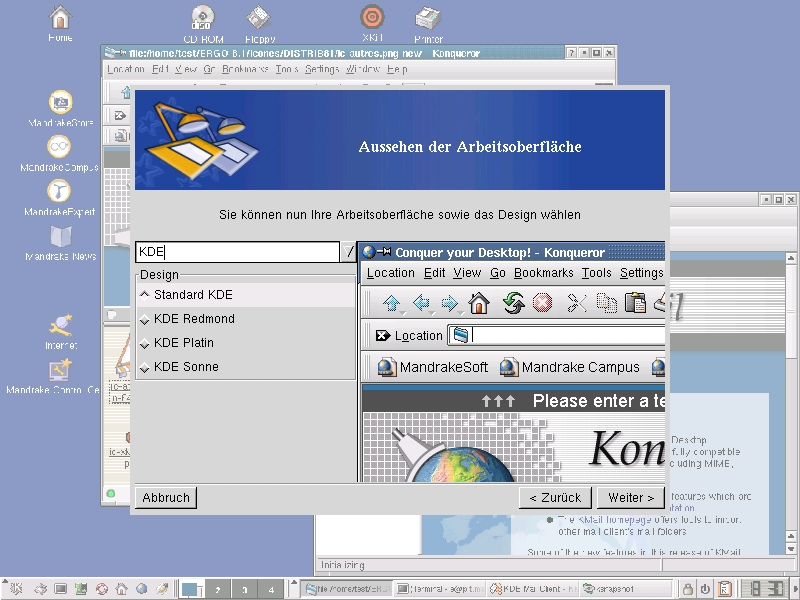Launch the globe browser icon in the panel
This screenshot has width=800, height=600.
click(142, 589)
